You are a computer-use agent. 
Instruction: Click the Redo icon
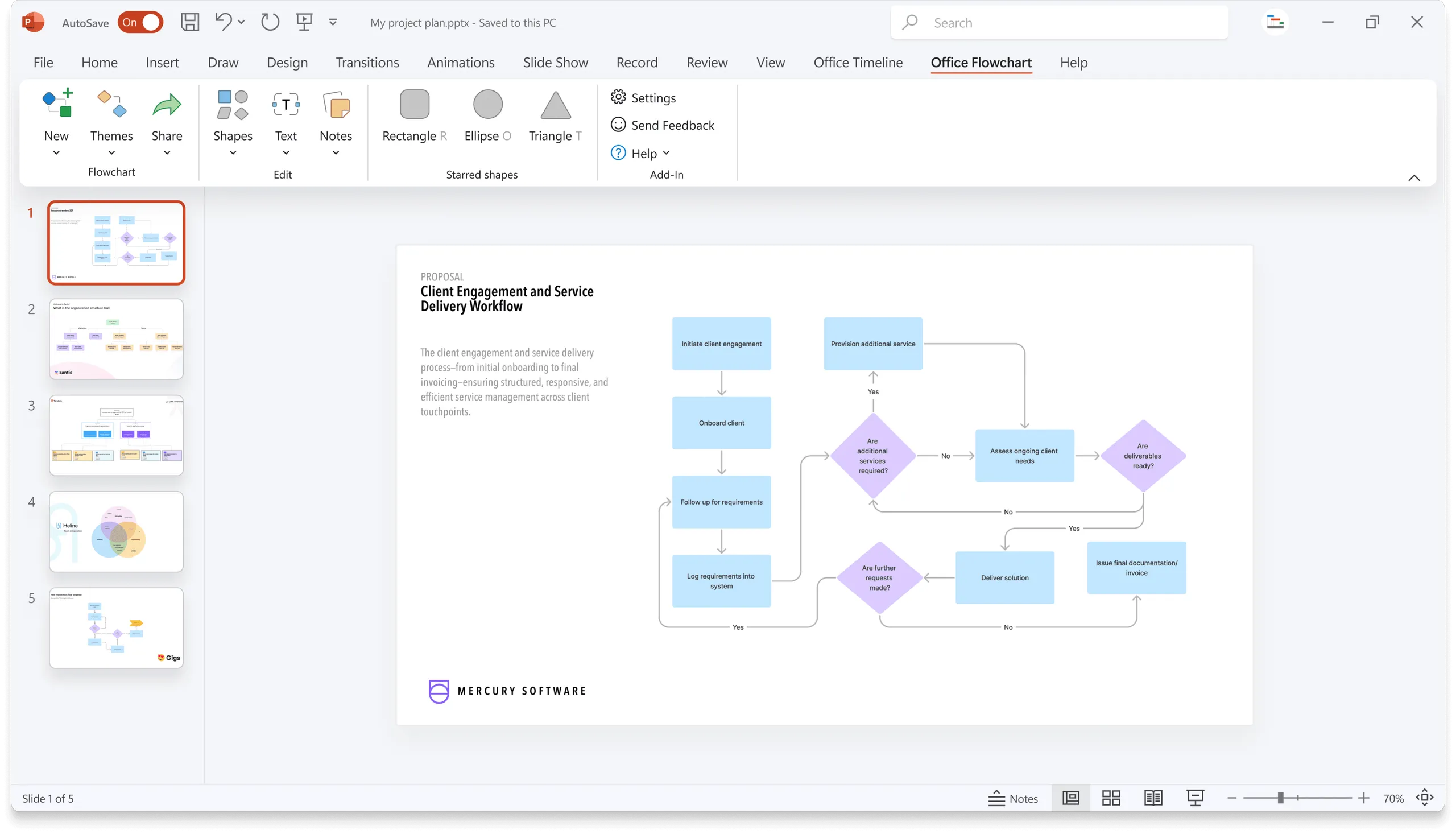[270, 22]
